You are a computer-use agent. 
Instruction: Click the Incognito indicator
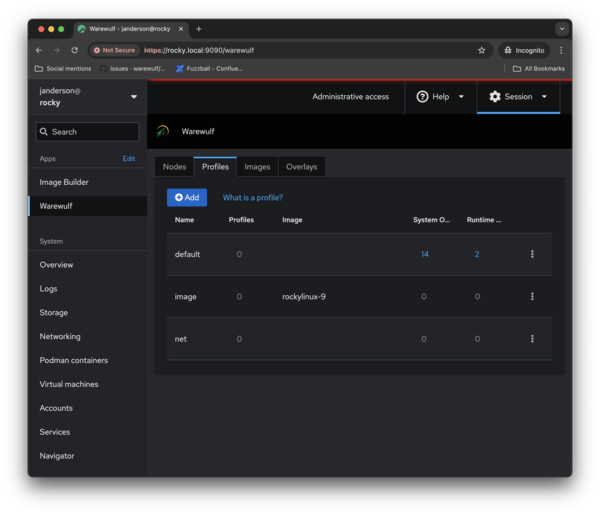[524, 50]
